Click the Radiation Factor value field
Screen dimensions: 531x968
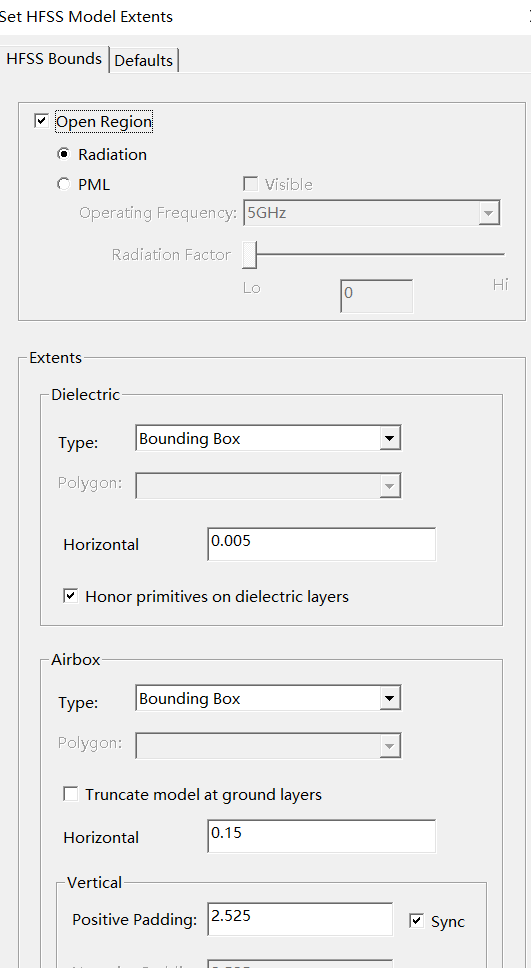coord(377,296)
